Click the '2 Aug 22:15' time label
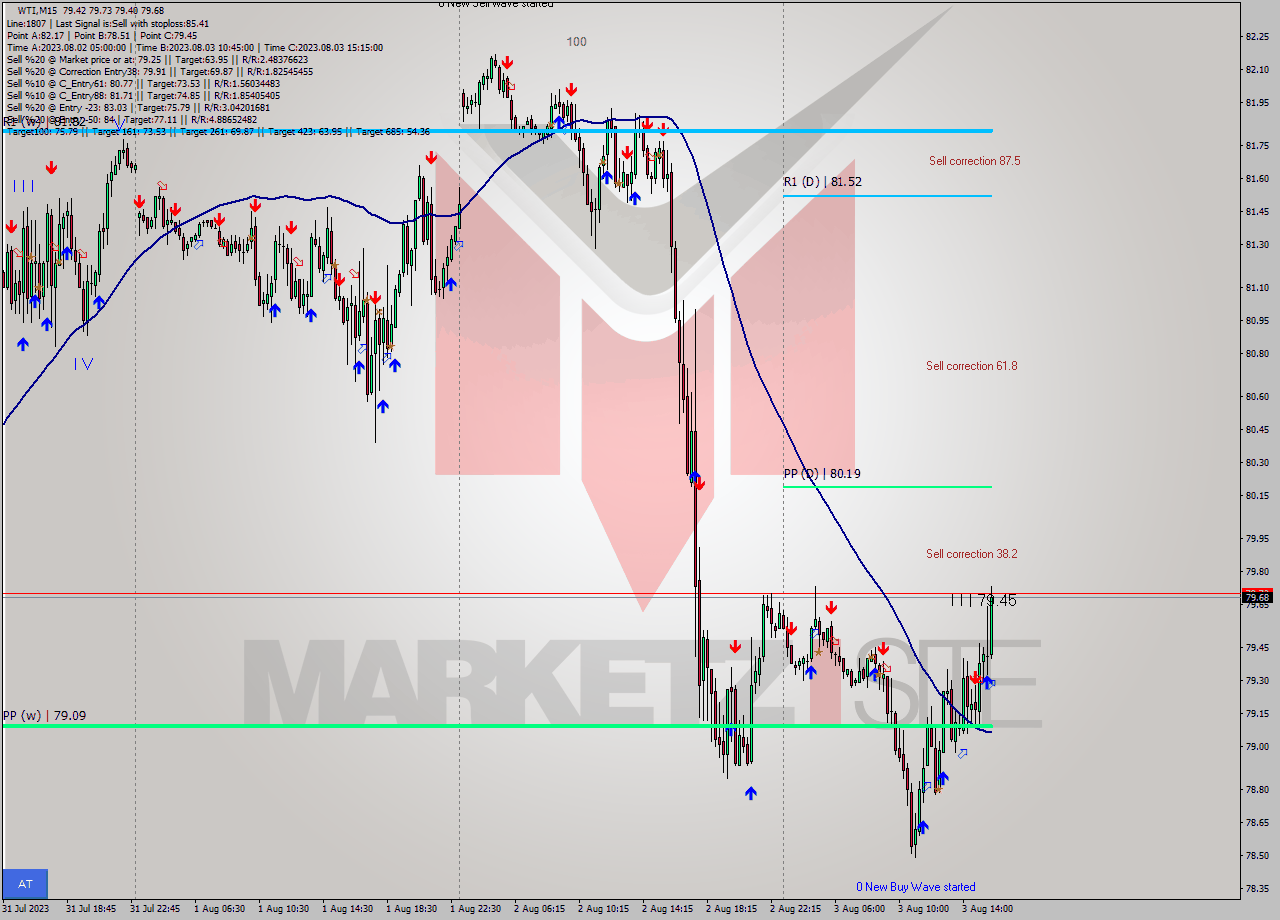Screen dimensions: 1280x920 [x=795, y=909]
